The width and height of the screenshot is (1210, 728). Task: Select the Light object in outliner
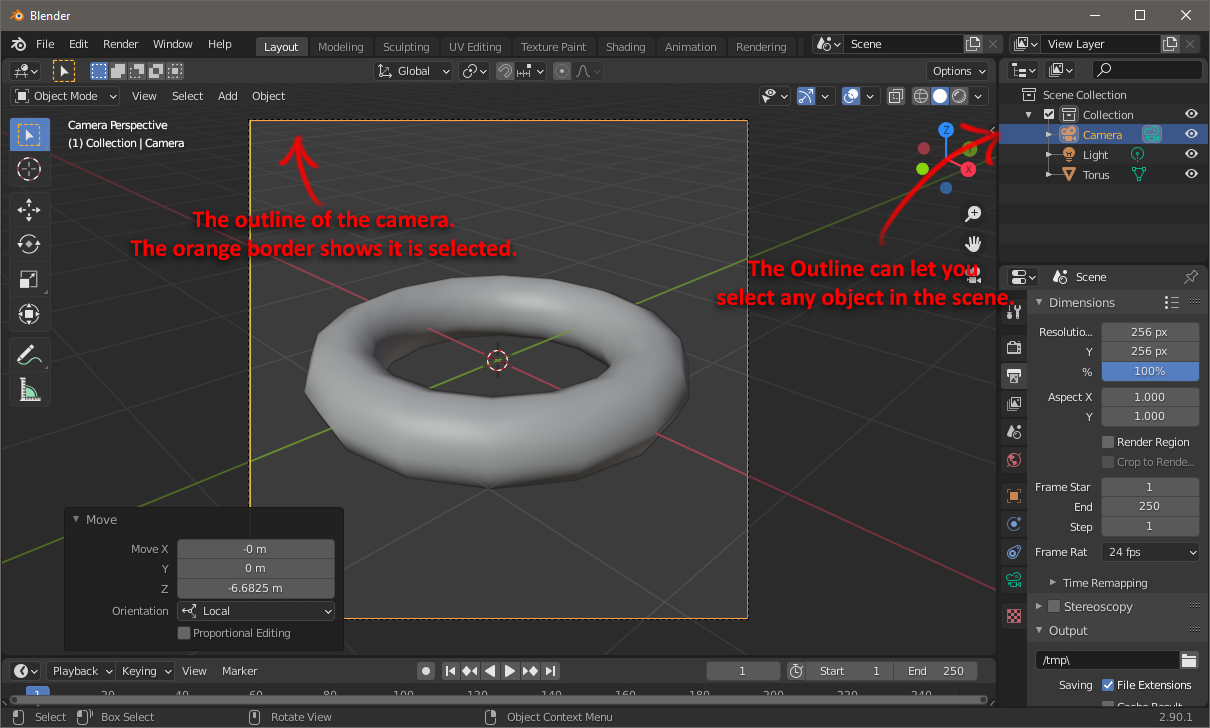click(x=1095, y=155)
